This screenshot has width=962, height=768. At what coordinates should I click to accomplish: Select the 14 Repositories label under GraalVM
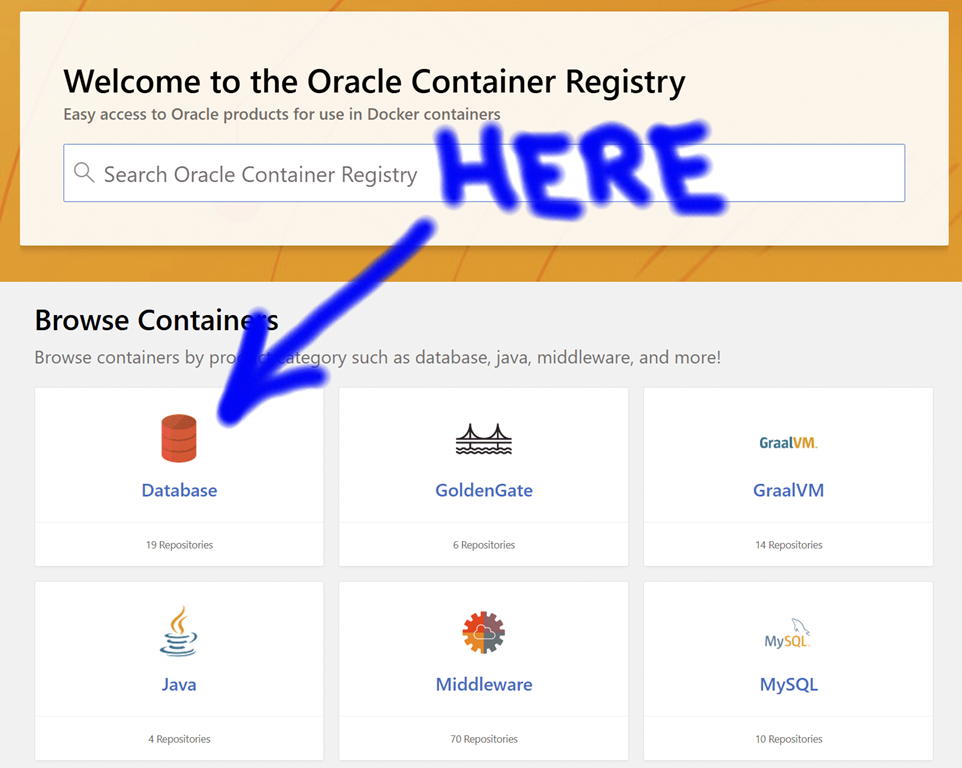pyautogui.click(x=788, y=545)
